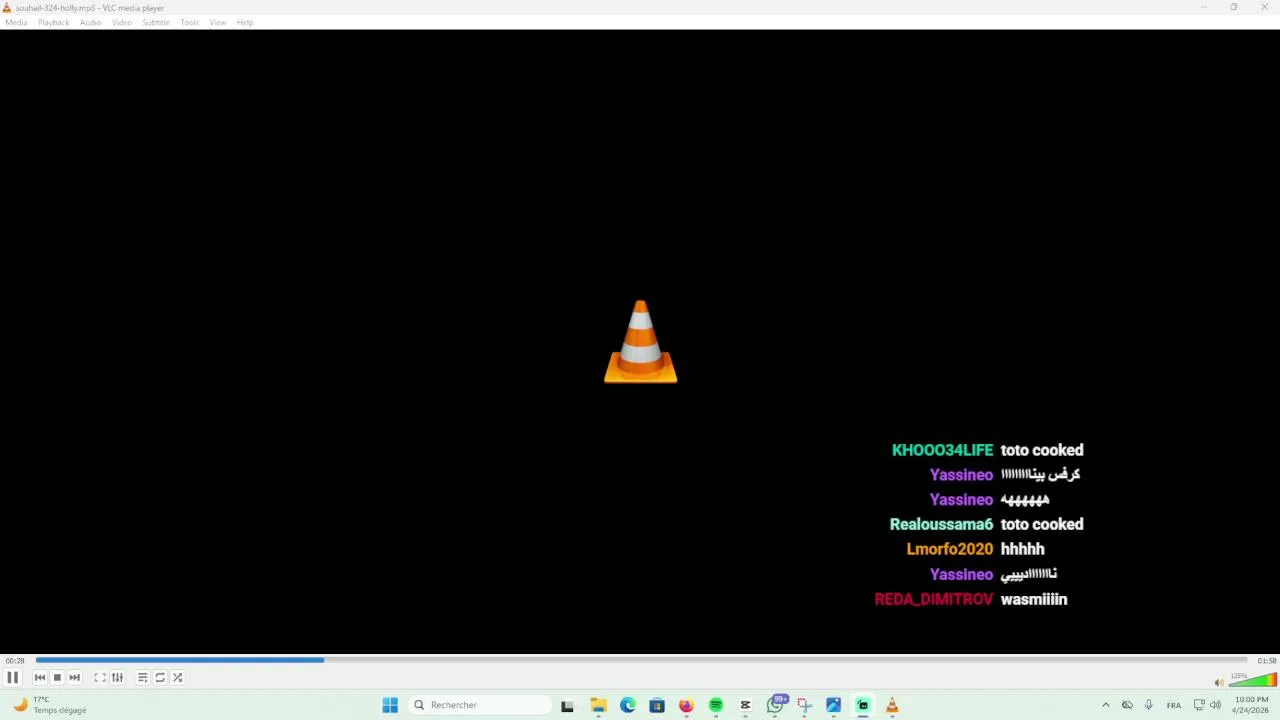Open the View menu

click(x=217, y=22)
